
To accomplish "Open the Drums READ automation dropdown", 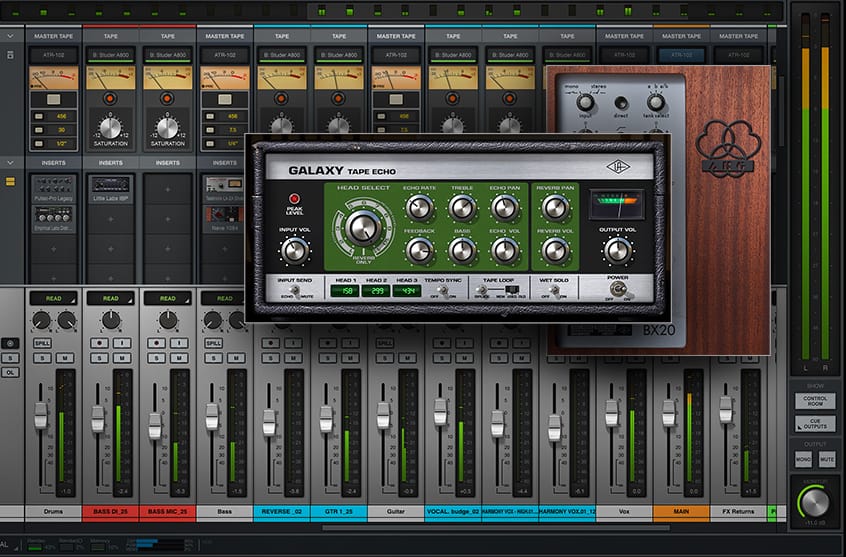I will 53,298.
